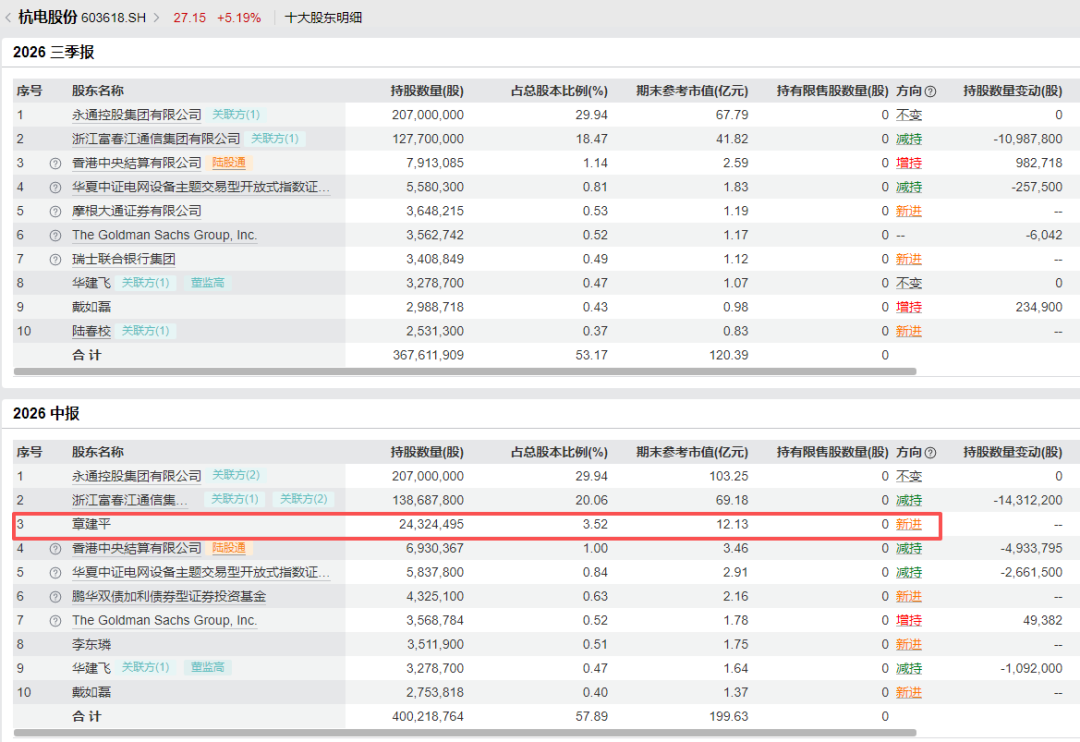This screenshot has width=1080, height=742.
Task: Open 关联方(1) tag beside 陆春校
Action: 145,331
